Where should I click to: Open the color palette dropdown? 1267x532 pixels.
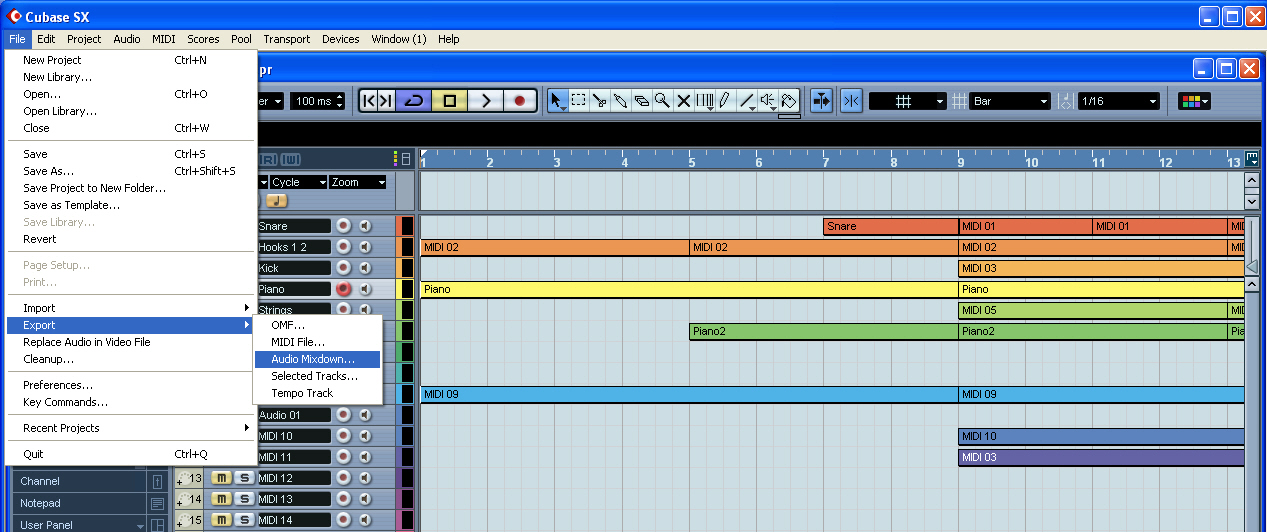[x=1194, y=101]
